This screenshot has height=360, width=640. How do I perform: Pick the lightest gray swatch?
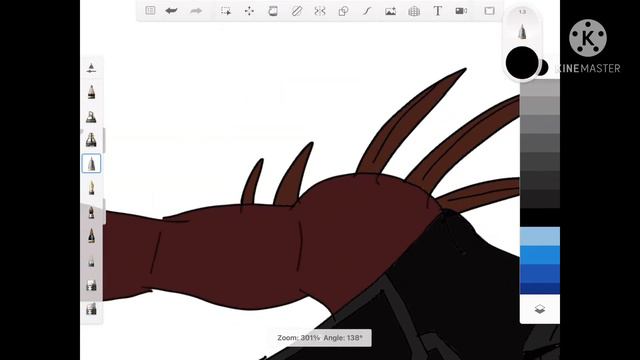540,88
